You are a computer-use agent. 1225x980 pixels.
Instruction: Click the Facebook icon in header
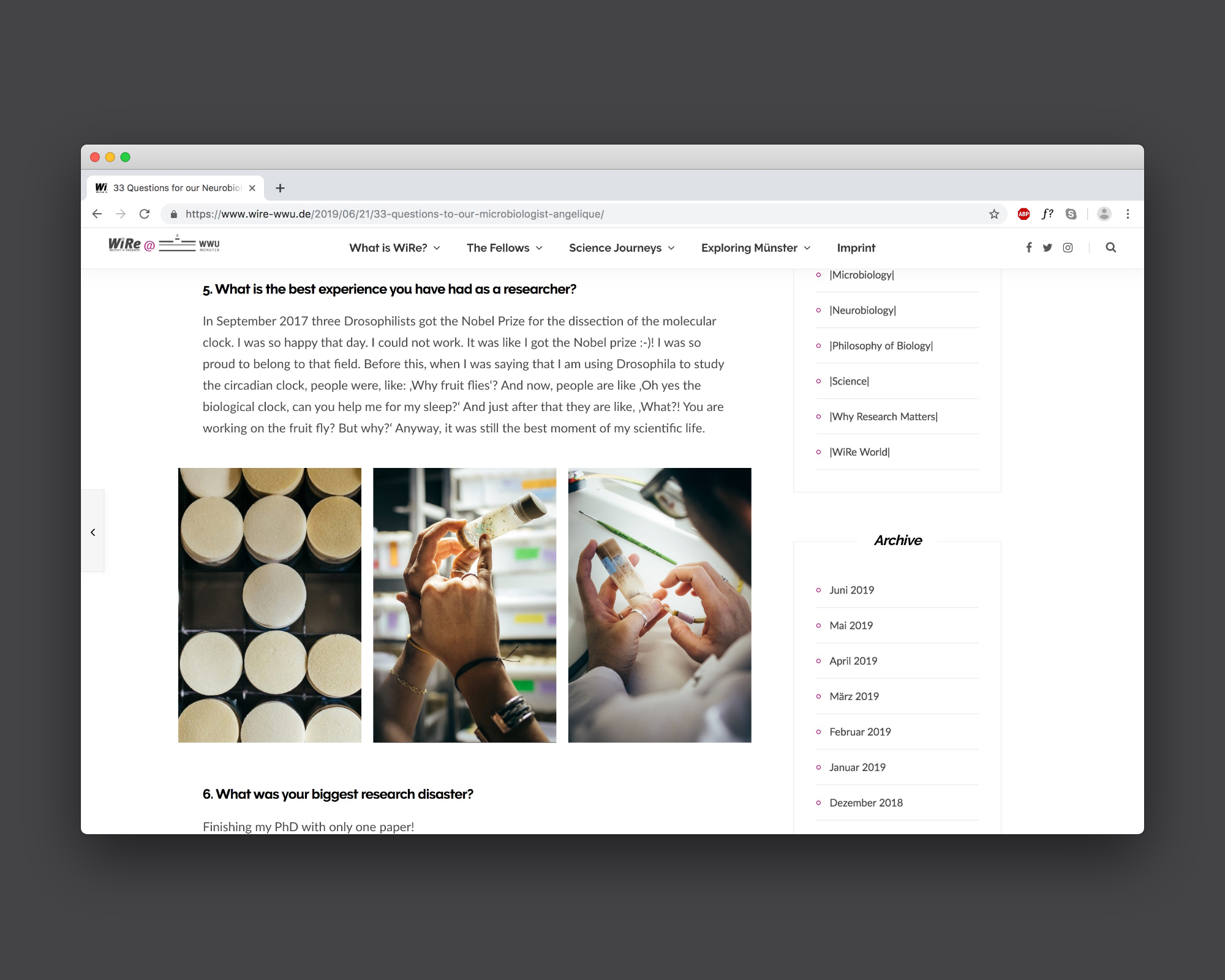pos(1029,247)
